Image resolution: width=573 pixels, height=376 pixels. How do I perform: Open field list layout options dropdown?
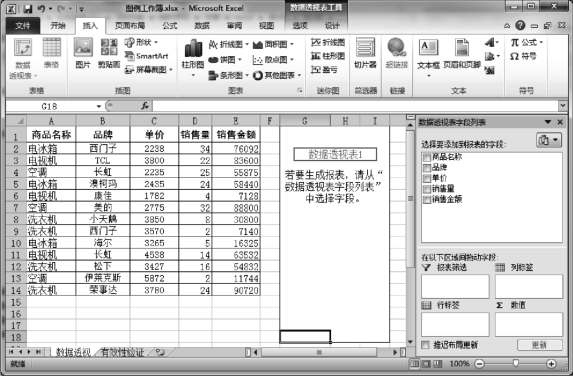point(549,140)
